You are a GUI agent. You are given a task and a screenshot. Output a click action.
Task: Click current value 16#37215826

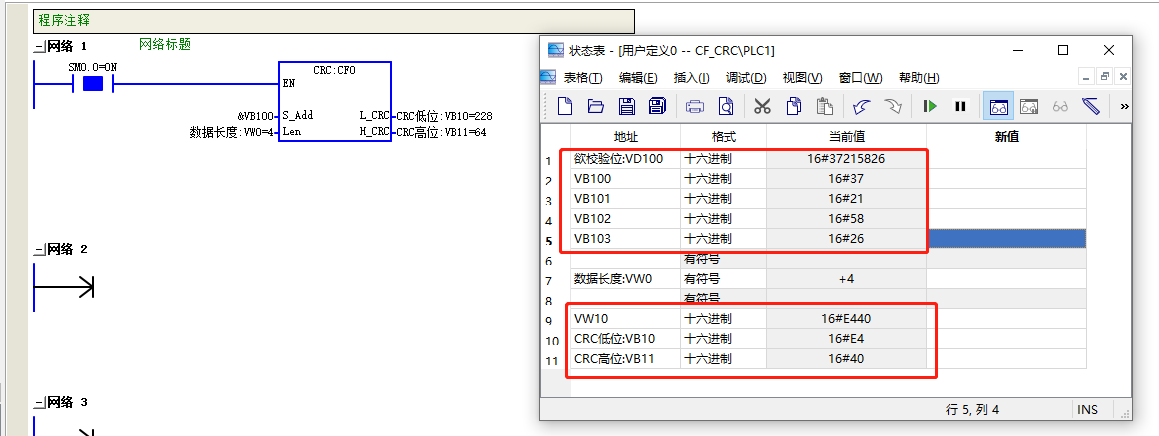pyautogui.click(x=846, y=158)
